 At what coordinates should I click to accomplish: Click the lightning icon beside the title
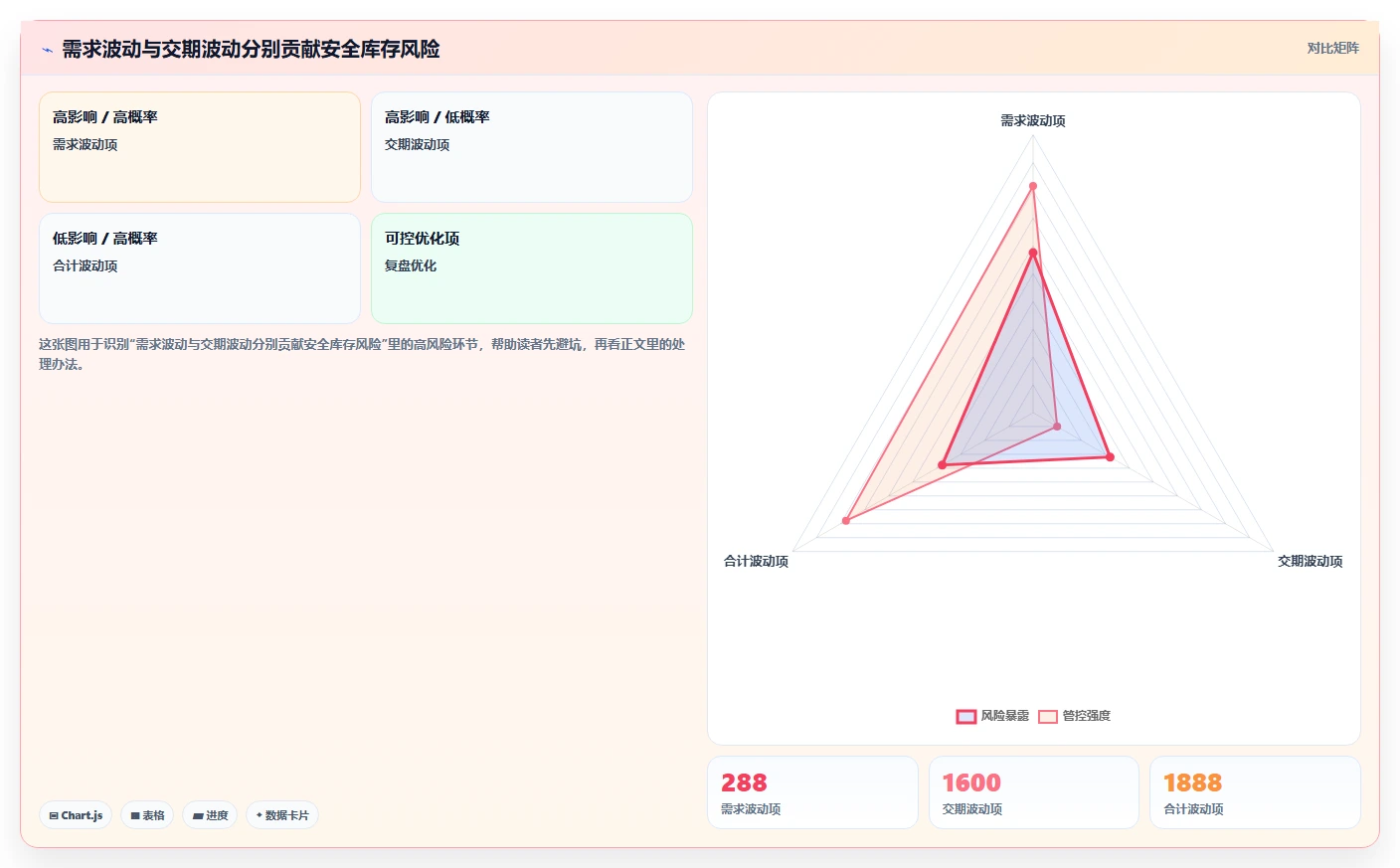click(x=47, y=50)
